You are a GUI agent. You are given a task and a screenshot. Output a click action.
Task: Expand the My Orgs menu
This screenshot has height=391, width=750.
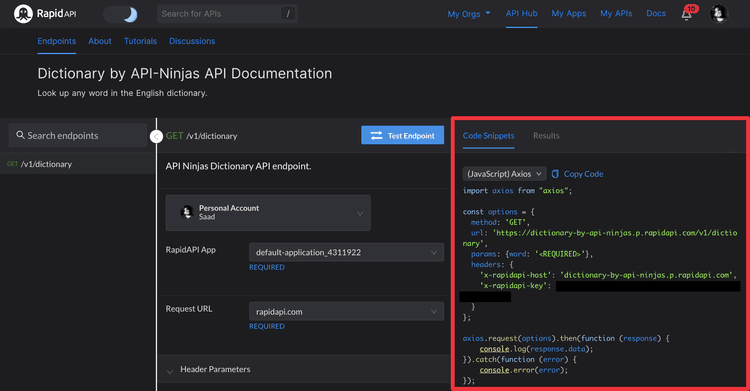(x=469, y=14)
